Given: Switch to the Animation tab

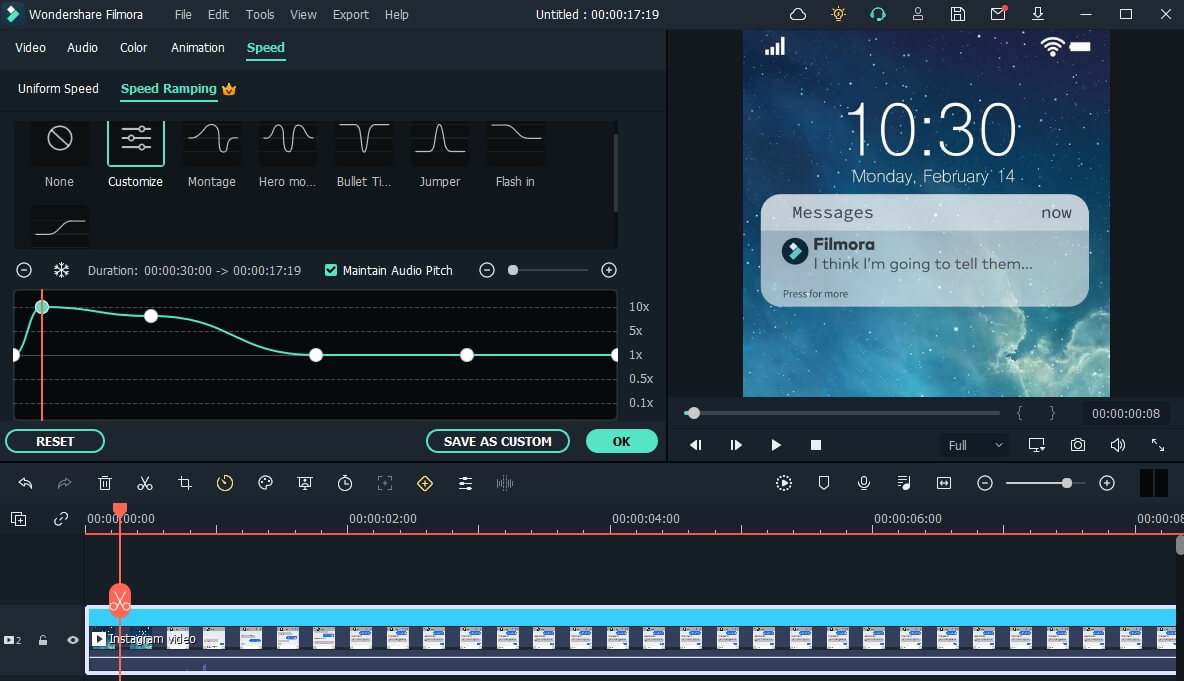Looking at the screenshot, I should [198, 48].
